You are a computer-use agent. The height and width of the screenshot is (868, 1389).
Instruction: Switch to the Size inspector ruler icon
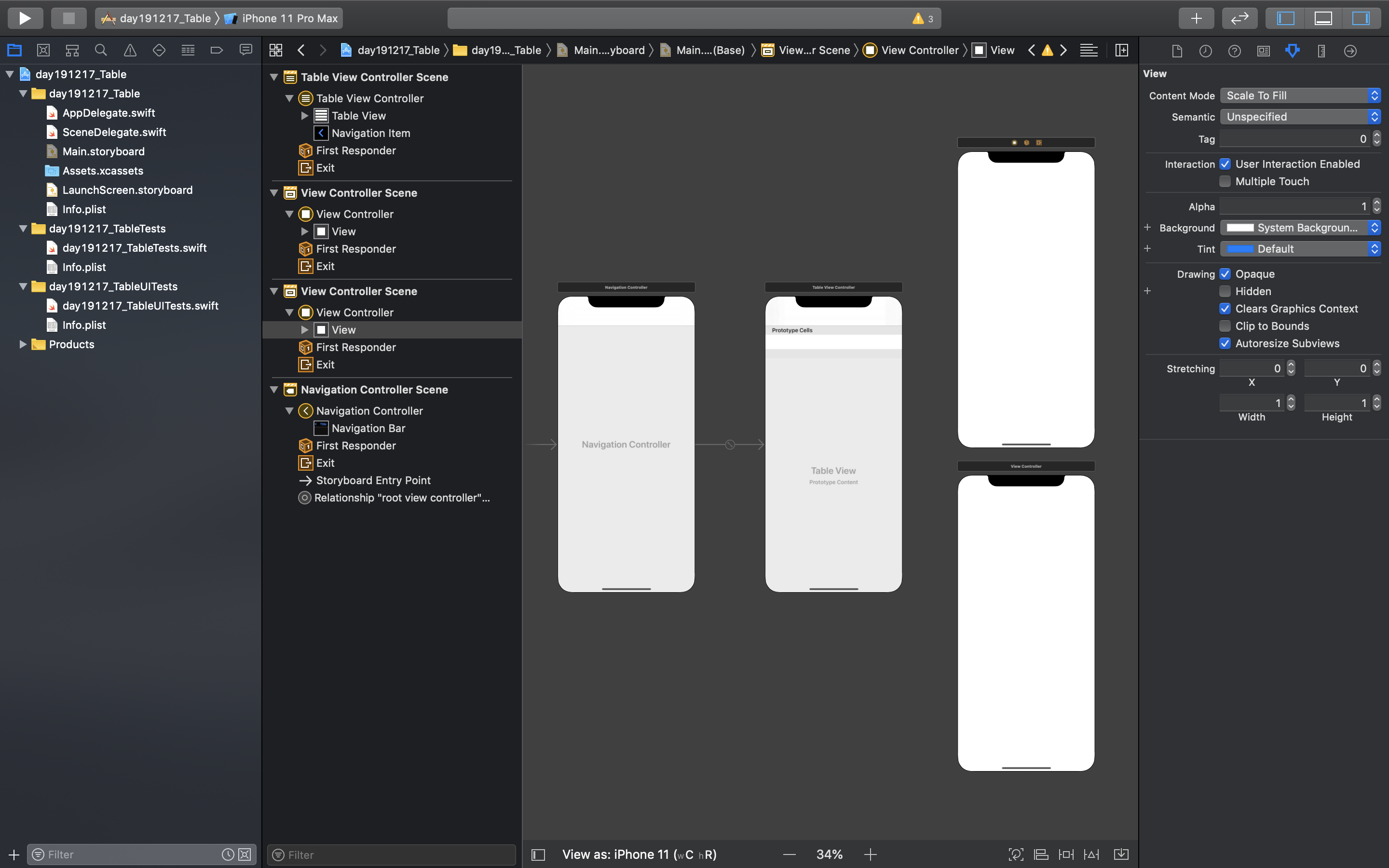coord(1321,51)
